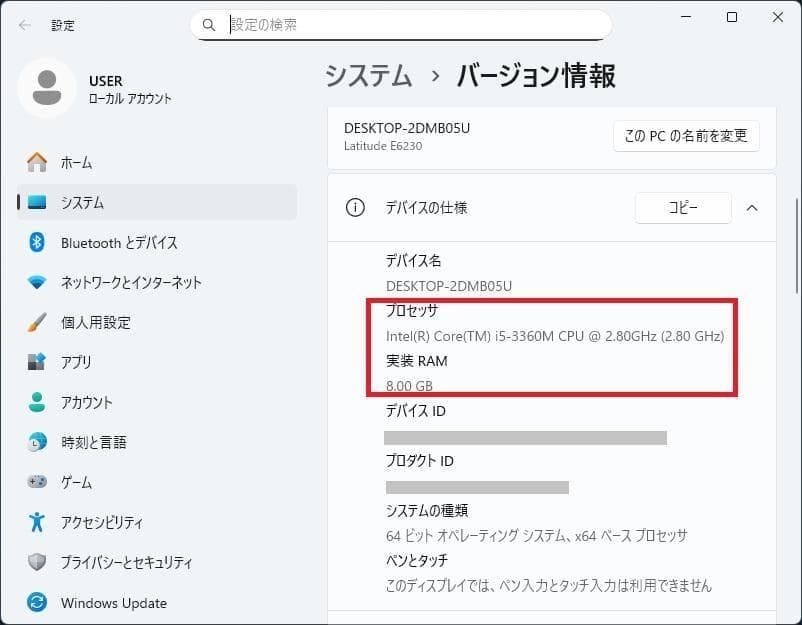
Task: Open Bluetooth とデバイス via its icon
Action: [x=37, y=242]
